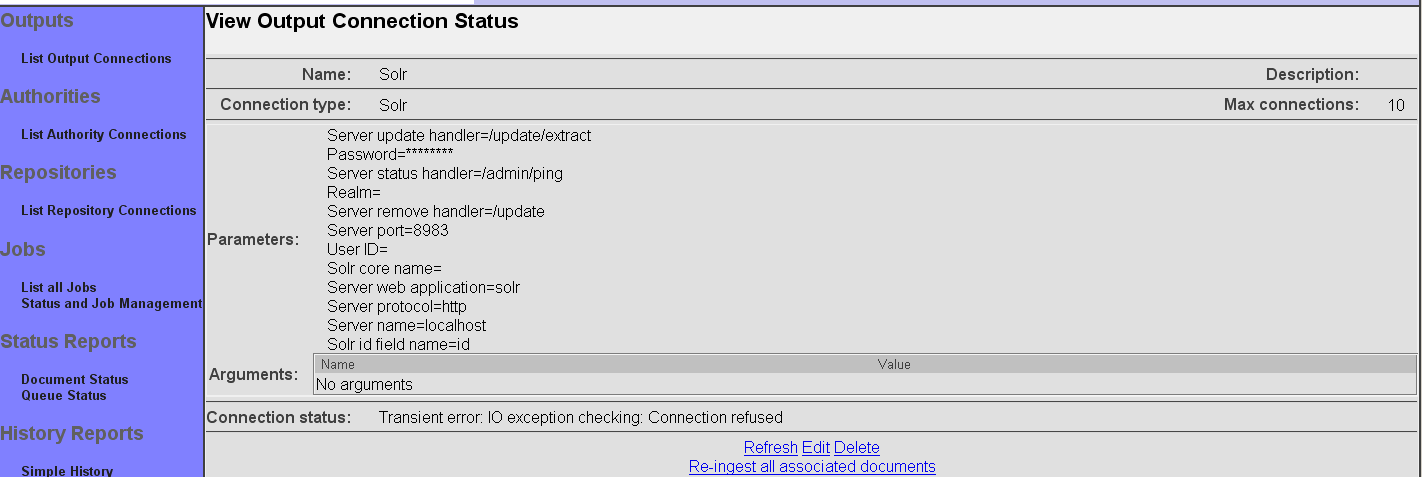
Task: Edit the Solr output connection
Action: click(816, 448)
